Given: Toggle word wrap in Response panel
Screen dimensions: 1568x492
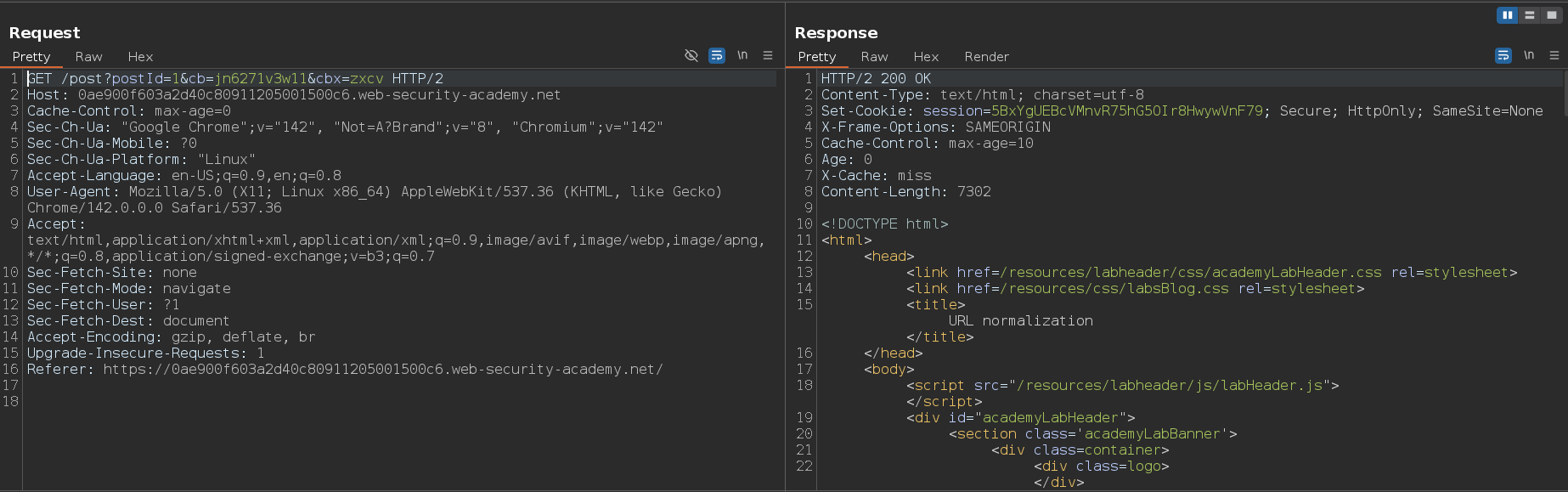Looking at the screenshot, I should 1503,56.
